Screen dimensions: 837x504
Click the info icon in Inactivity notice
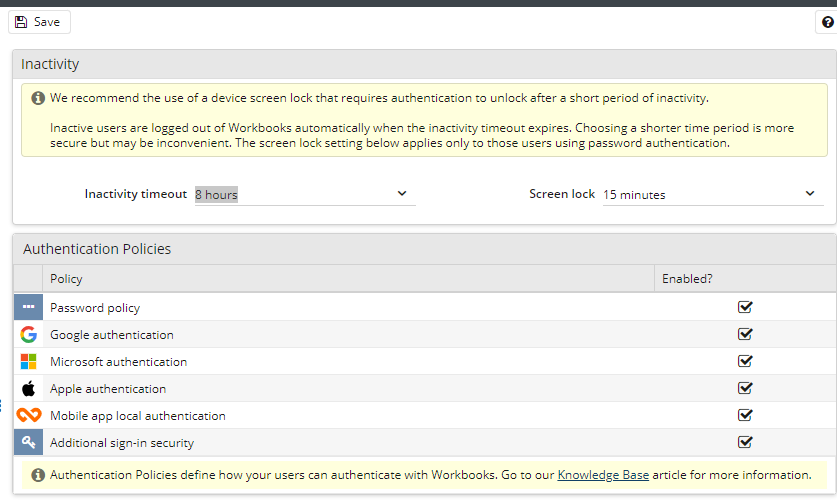click(x=38, y=98)
